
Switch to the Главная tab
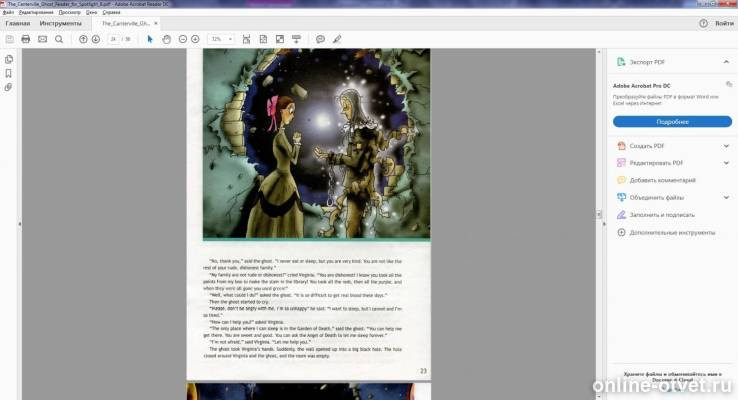click(18, 23)
